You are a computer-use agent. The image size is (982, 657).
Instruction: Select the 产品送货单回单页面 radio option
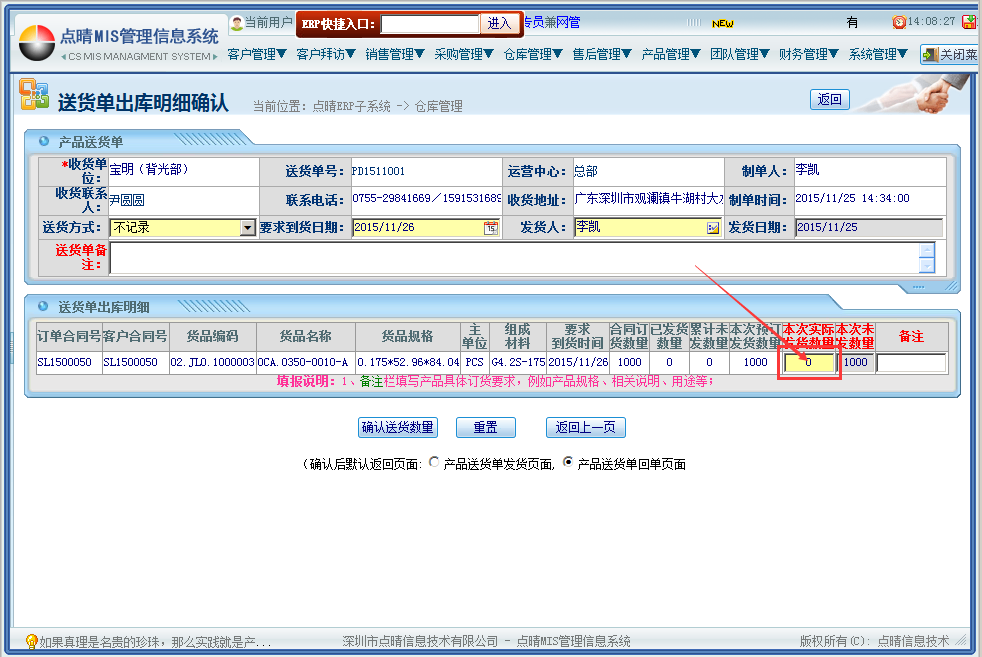(x=569, y=463)
